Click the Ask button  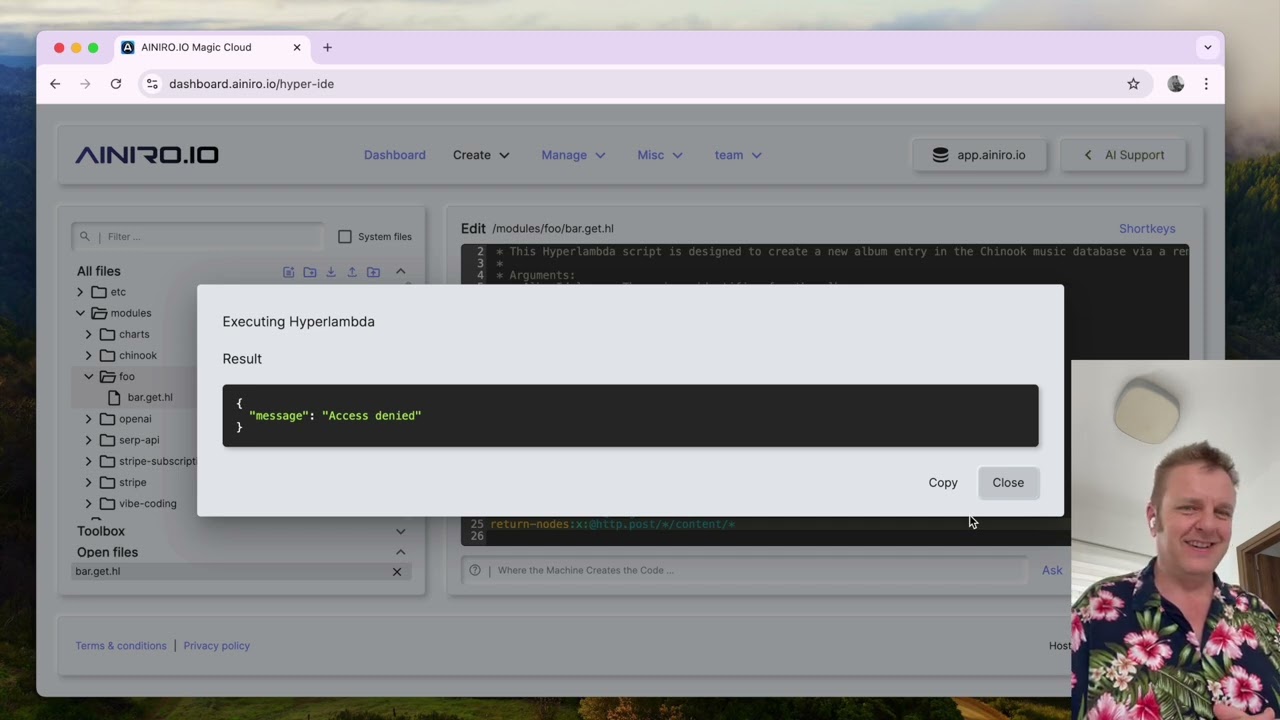click(1052, 570)
